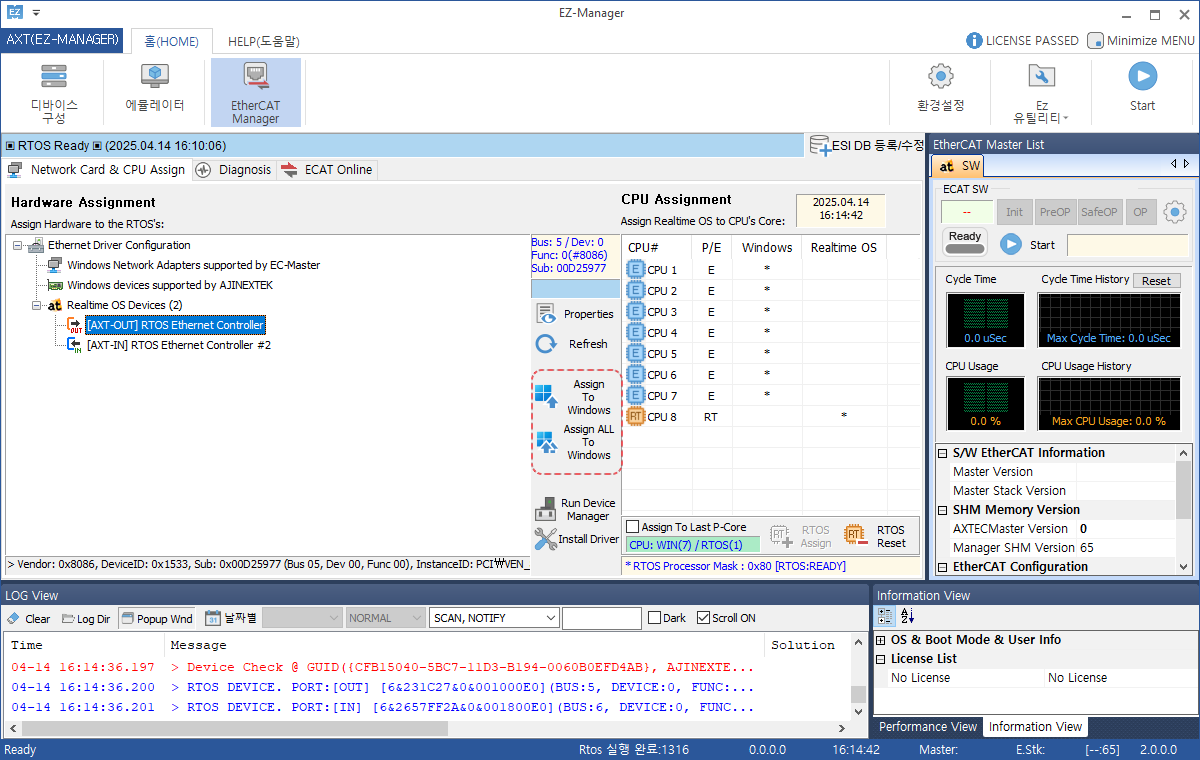Collapse License List section
The width and height of the screenshot is (1200, 760).
tap(881, 659)
